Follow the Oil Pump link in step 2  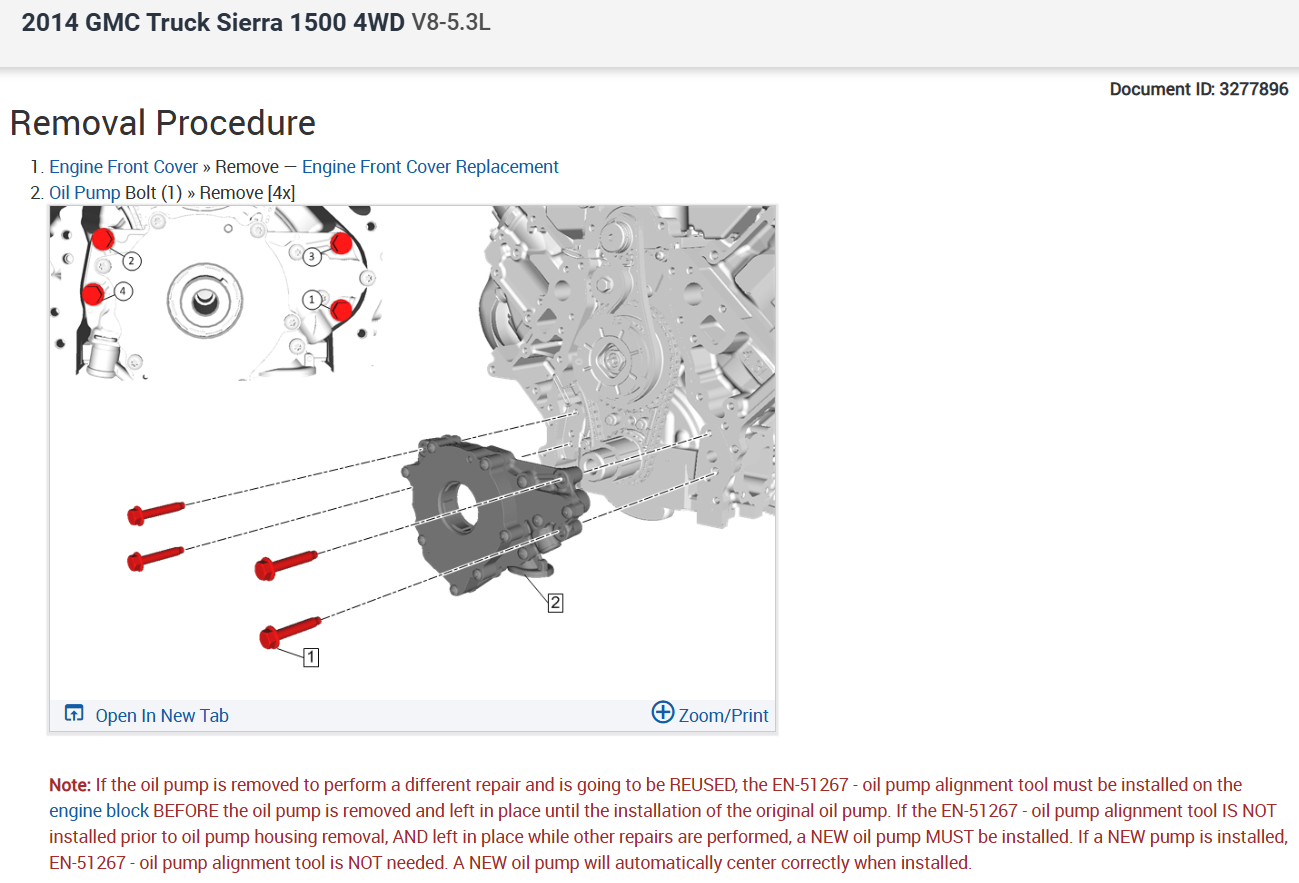(85, 192)
